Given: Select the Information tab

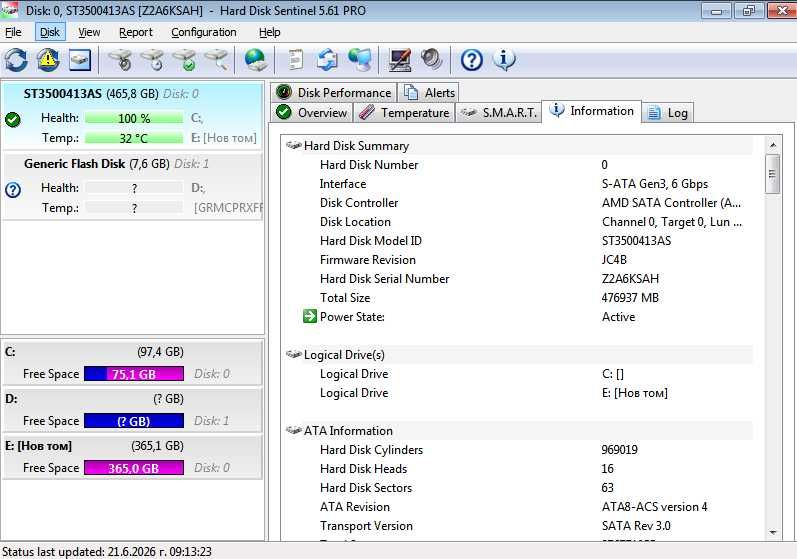Looking at the screenshot, I should pyautogui.click(x=592, y=111).
